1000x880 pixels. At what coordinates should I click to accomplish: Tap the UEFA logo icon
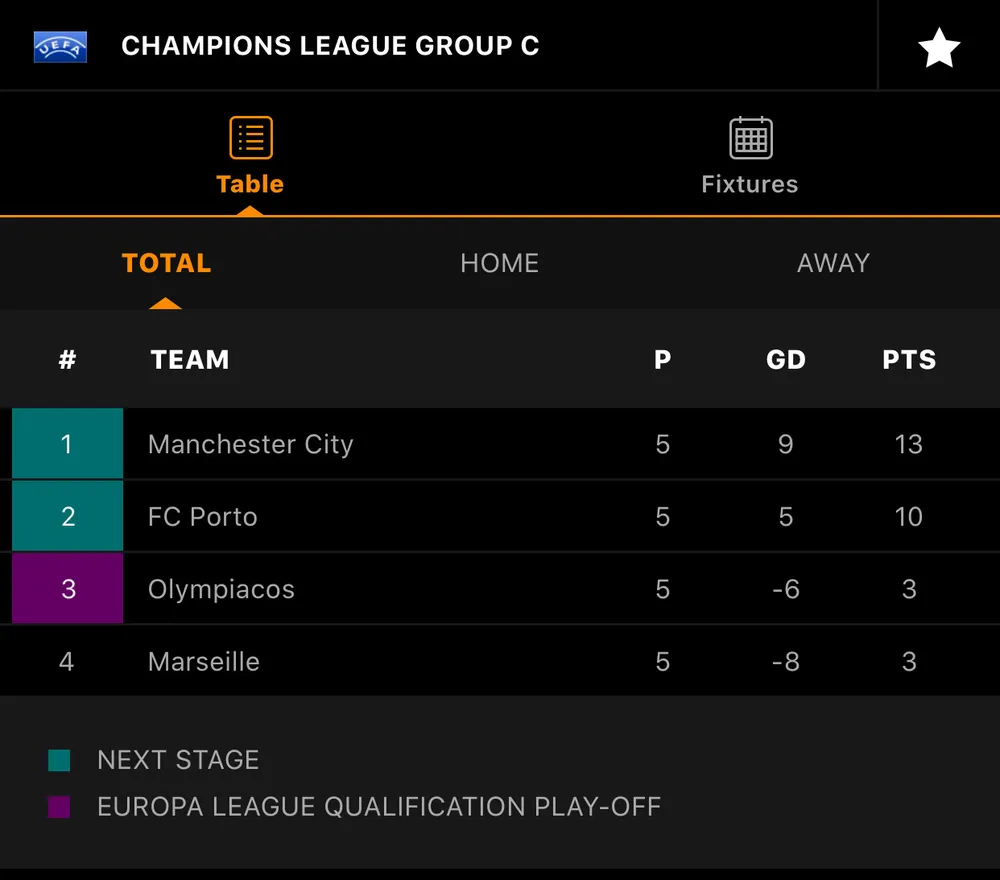click(60, 46)
